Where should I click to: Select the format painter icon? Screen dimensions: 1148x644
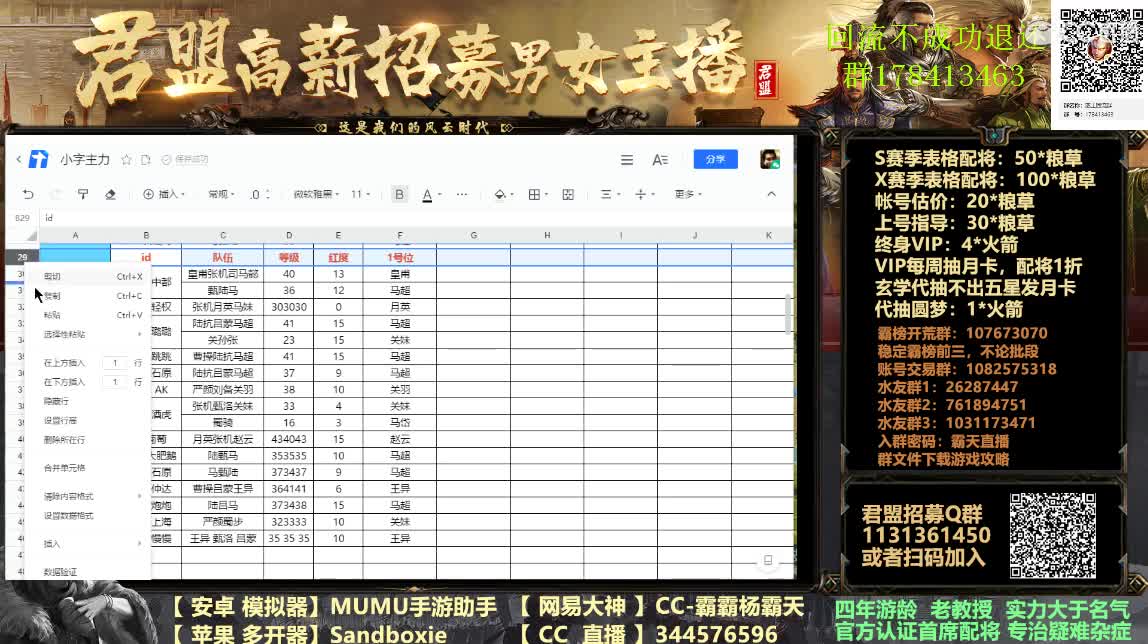(x=83, y=194)
